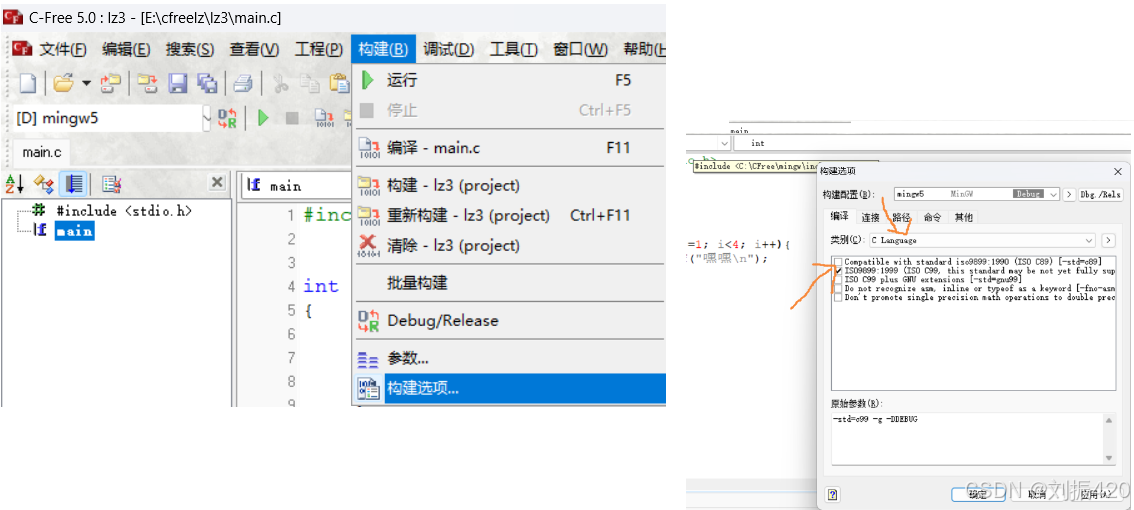Select 编译 - main.c from build menu
This screenshot has height=510, width=1134.
pyautogui.click(x=509, y=148)
